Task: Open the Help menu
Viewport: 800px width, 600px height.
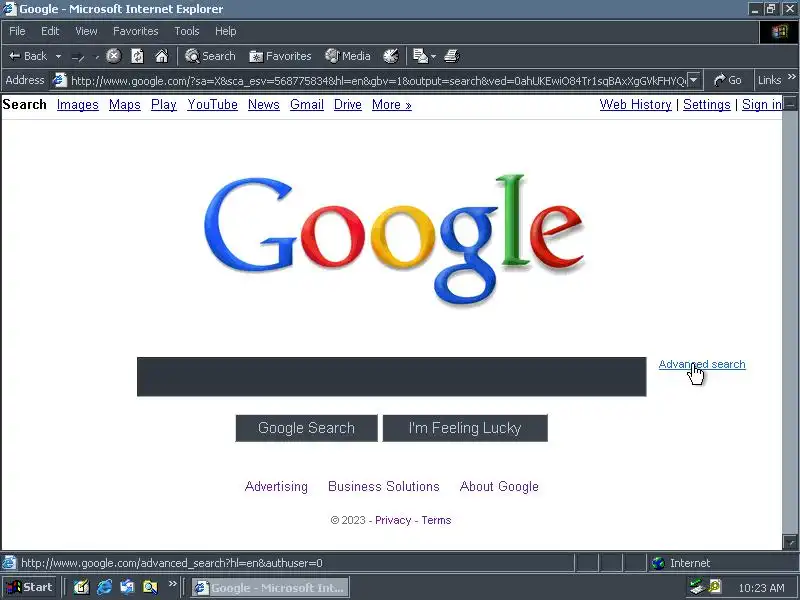Action: [226, 31]
